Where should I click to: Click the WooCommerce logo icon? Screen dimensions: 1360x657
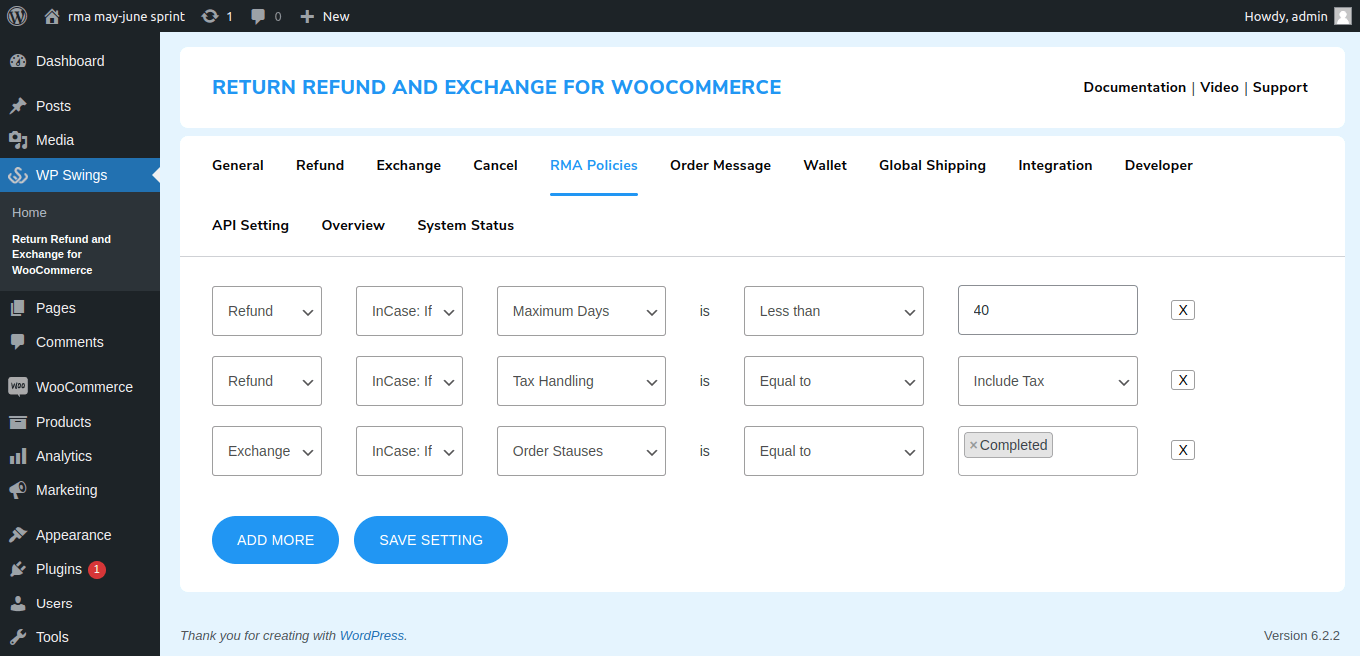coord(18,387)
